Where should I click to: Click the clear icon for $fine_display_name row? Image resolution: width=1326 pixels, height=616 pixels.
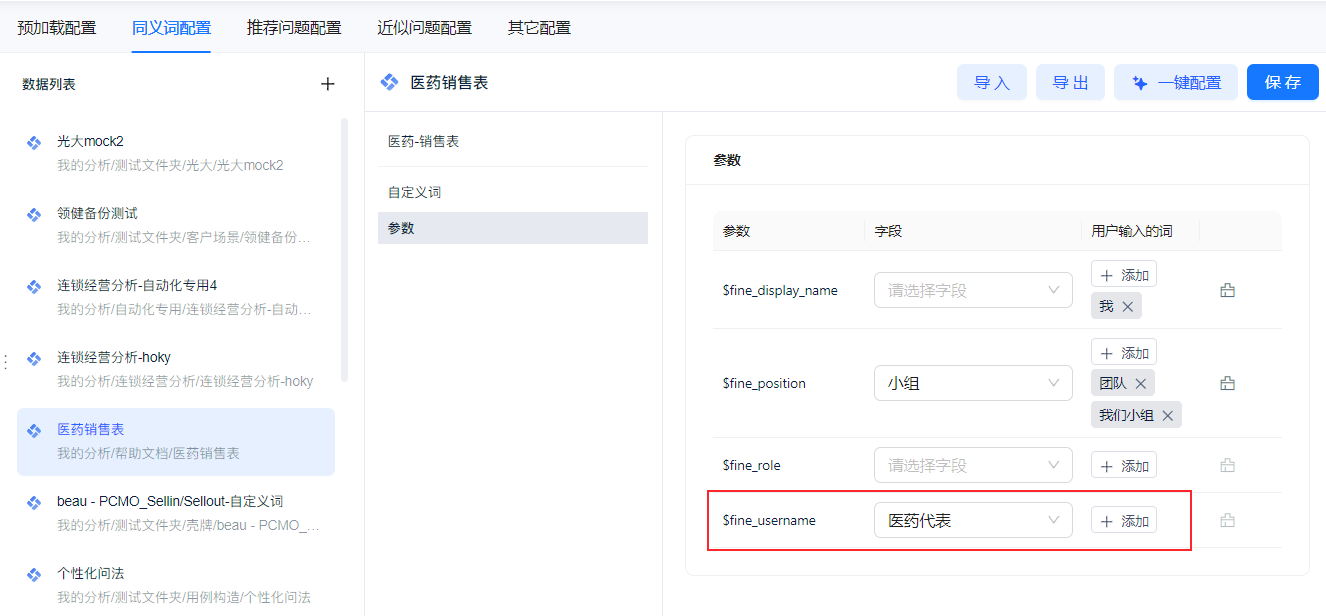click(1228, 290)
